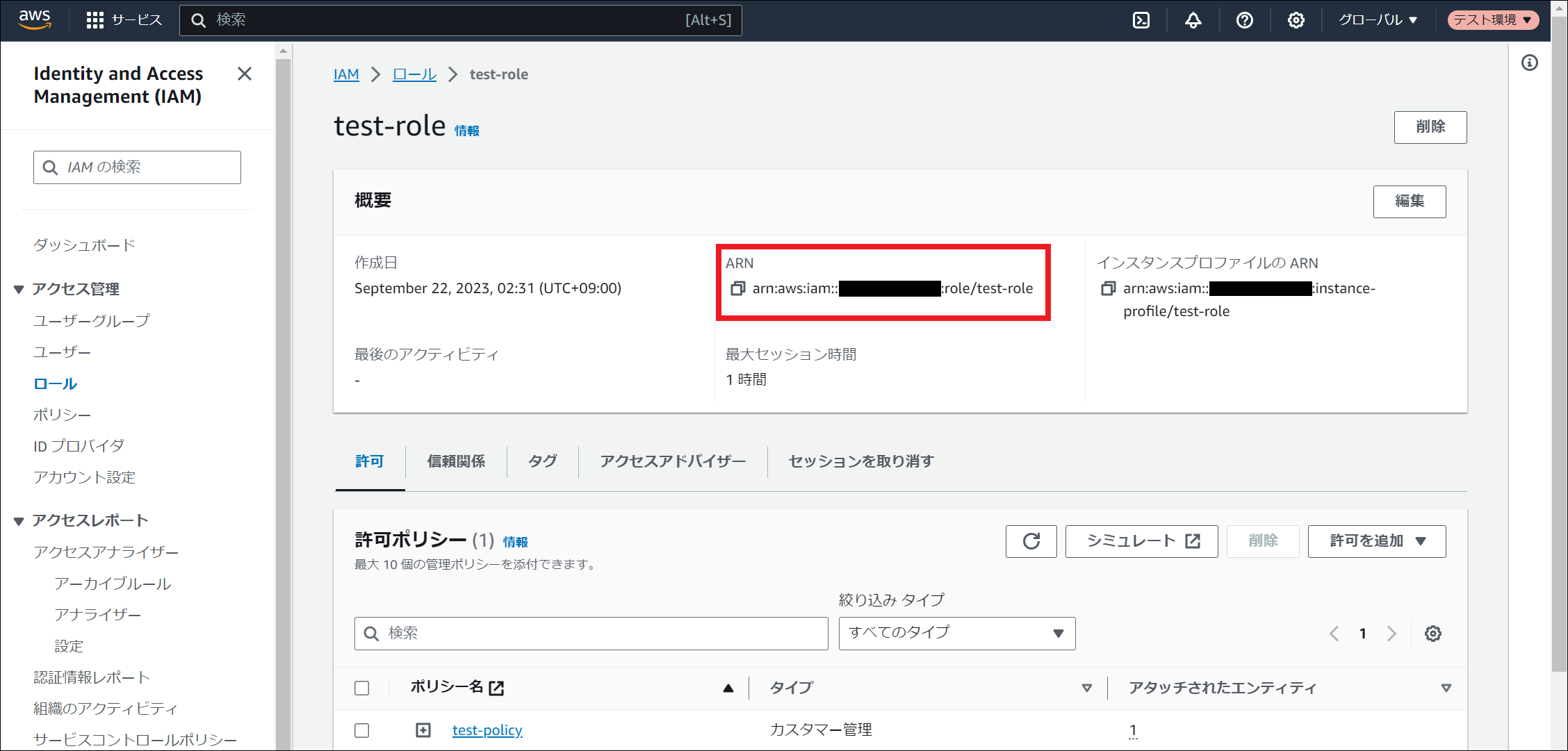This screenshot has width=1568, height=751.
Task: Open the すべてのタイプ filter dropdown
Action: click(x=956, y=633)
